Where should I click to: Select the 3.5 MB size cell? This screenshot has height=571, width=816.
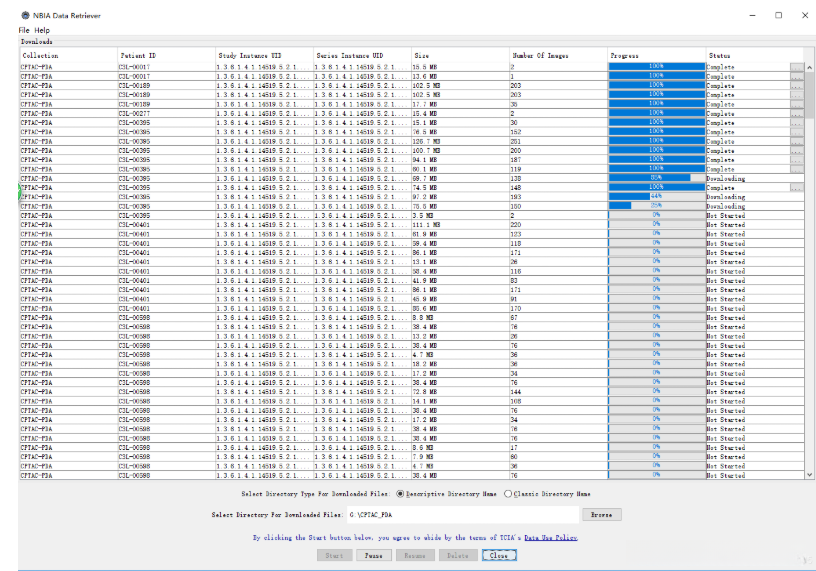[461, 215]
